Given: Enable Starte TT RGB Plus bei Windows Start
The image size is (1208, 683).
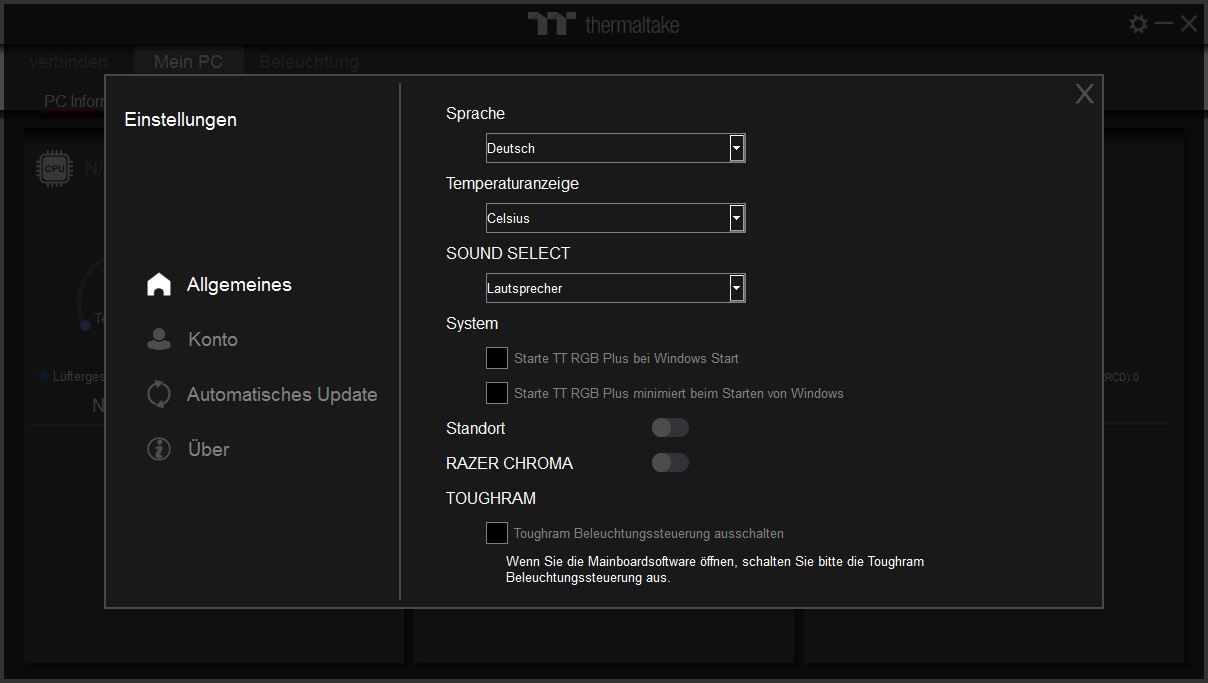Looking at the screenshot, I should tap(497, 357).
